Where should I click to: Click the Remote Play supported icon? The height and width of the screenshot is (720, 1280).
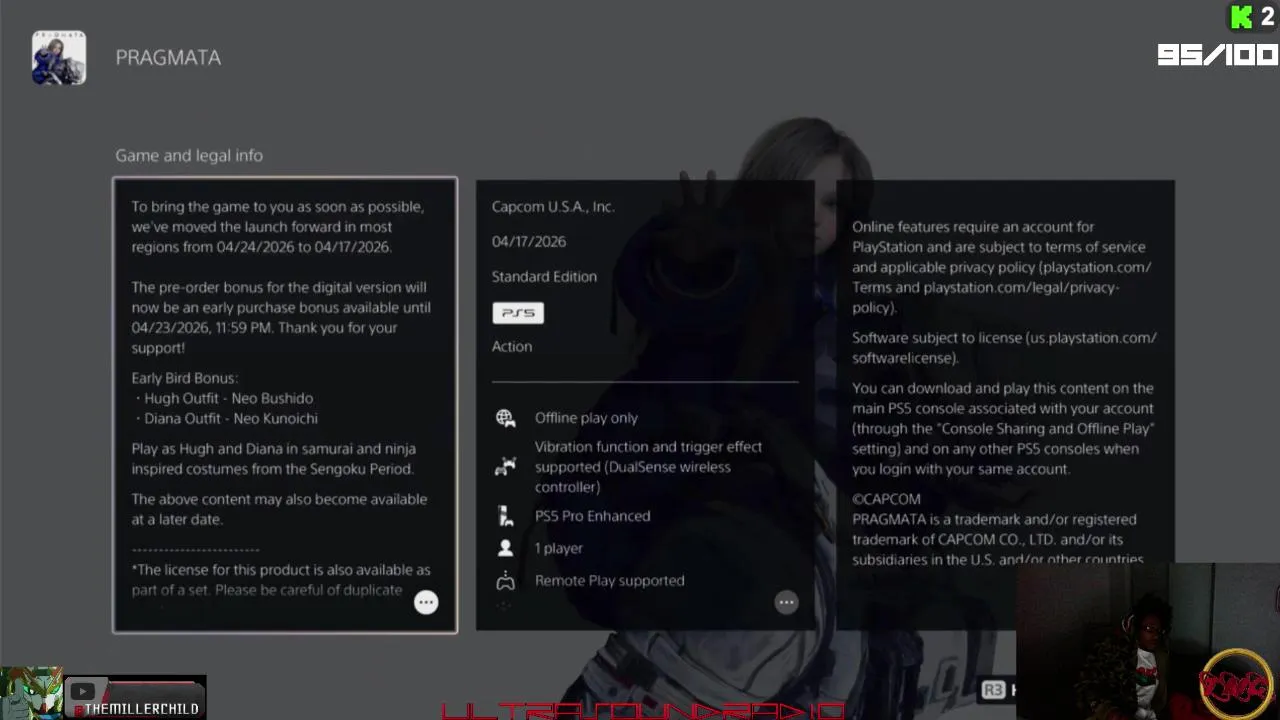[x=506, y=581]
